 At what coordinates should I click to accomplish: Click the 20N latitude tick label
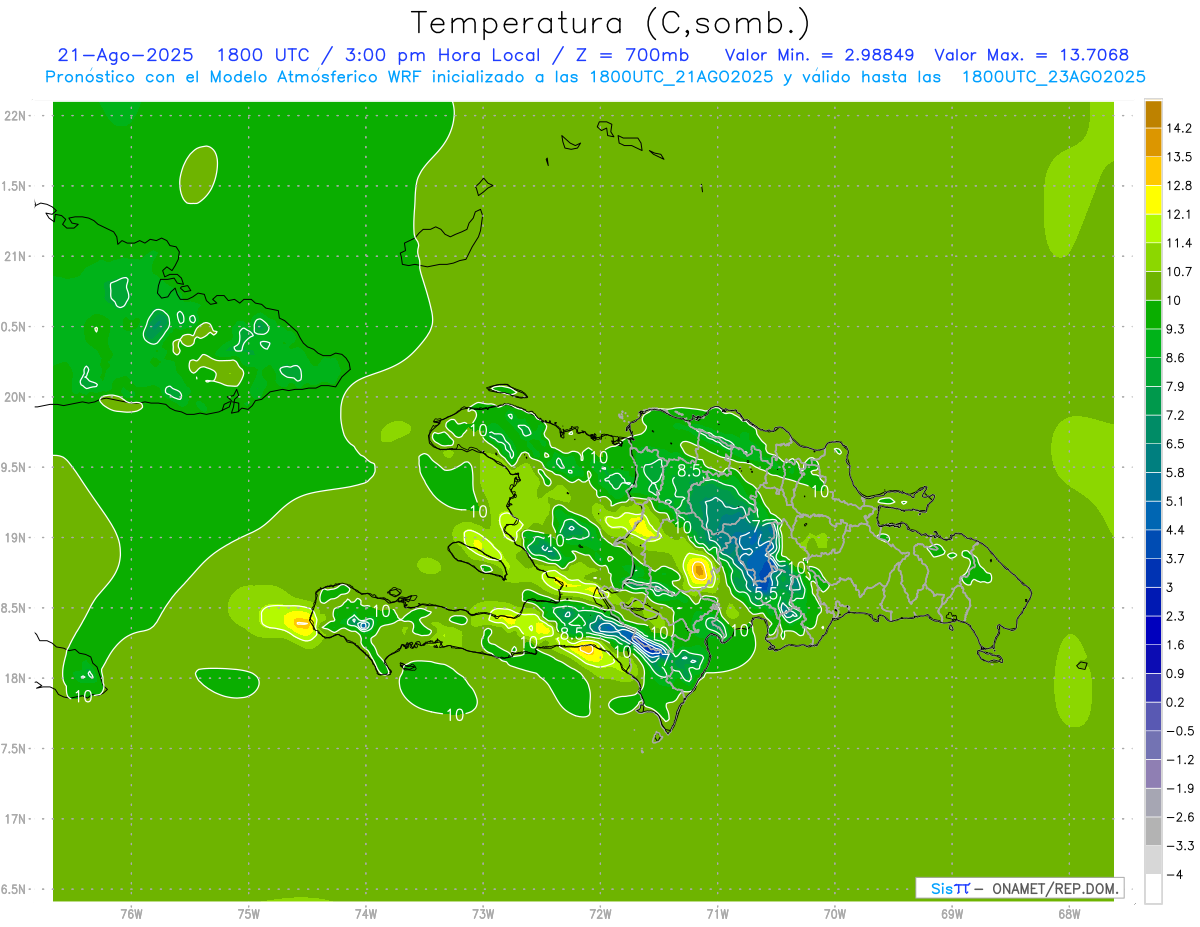coord(16,397)
